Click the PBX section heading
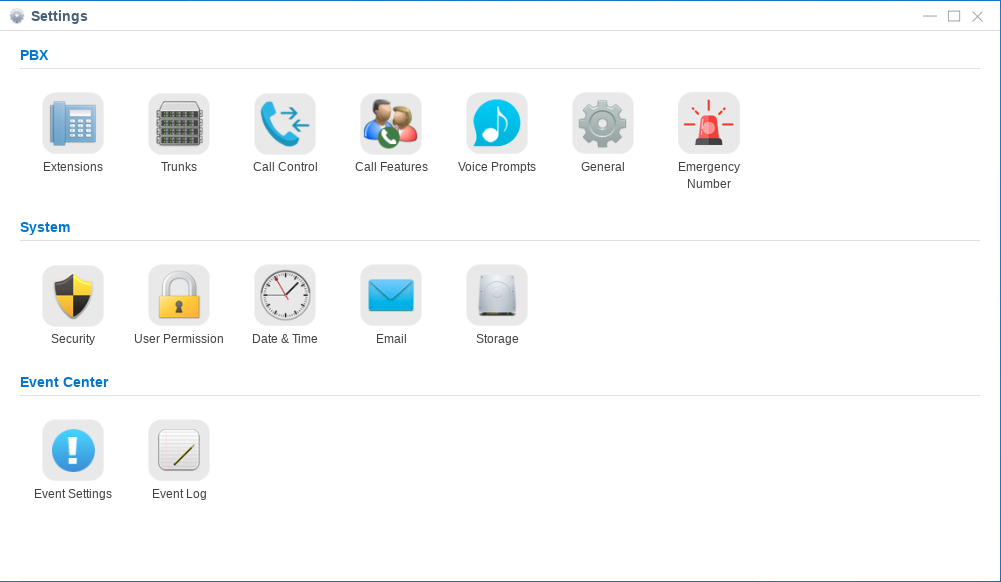Screen dimensions: 1001x582 click(34, 55)
